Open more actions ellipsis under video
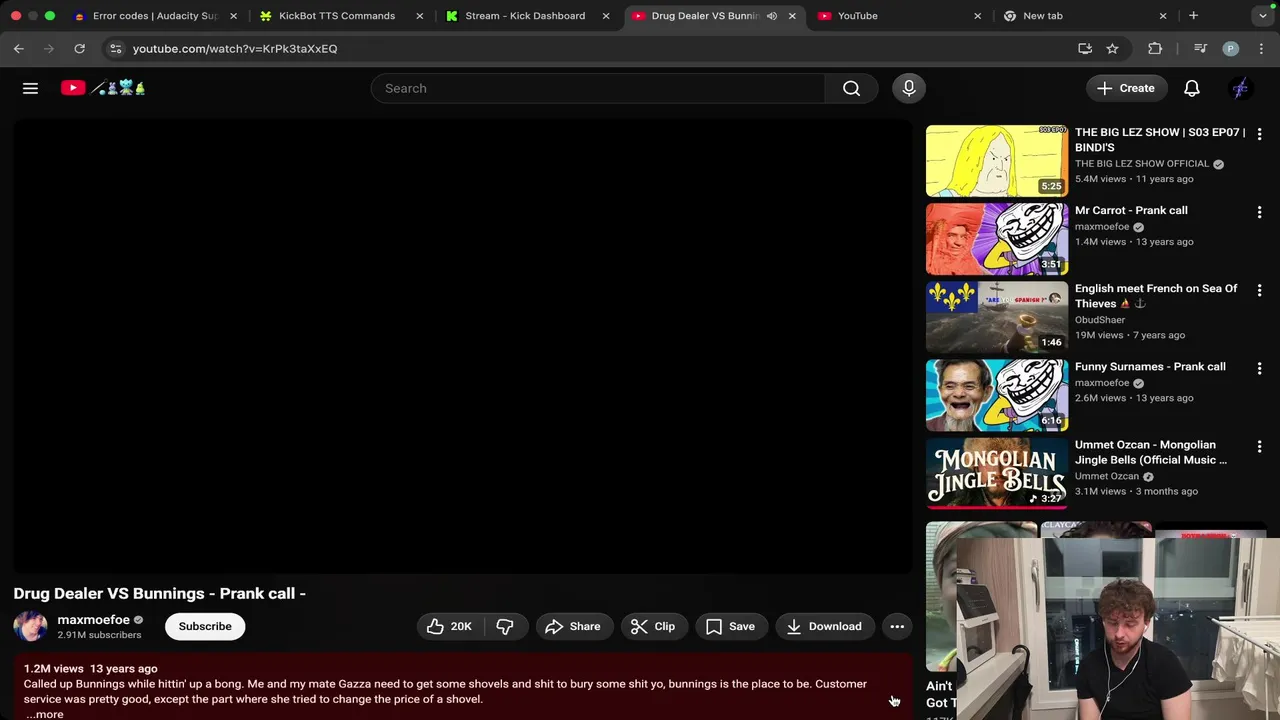The height and width of the screenshot is (720, 1280). point(897,626)
